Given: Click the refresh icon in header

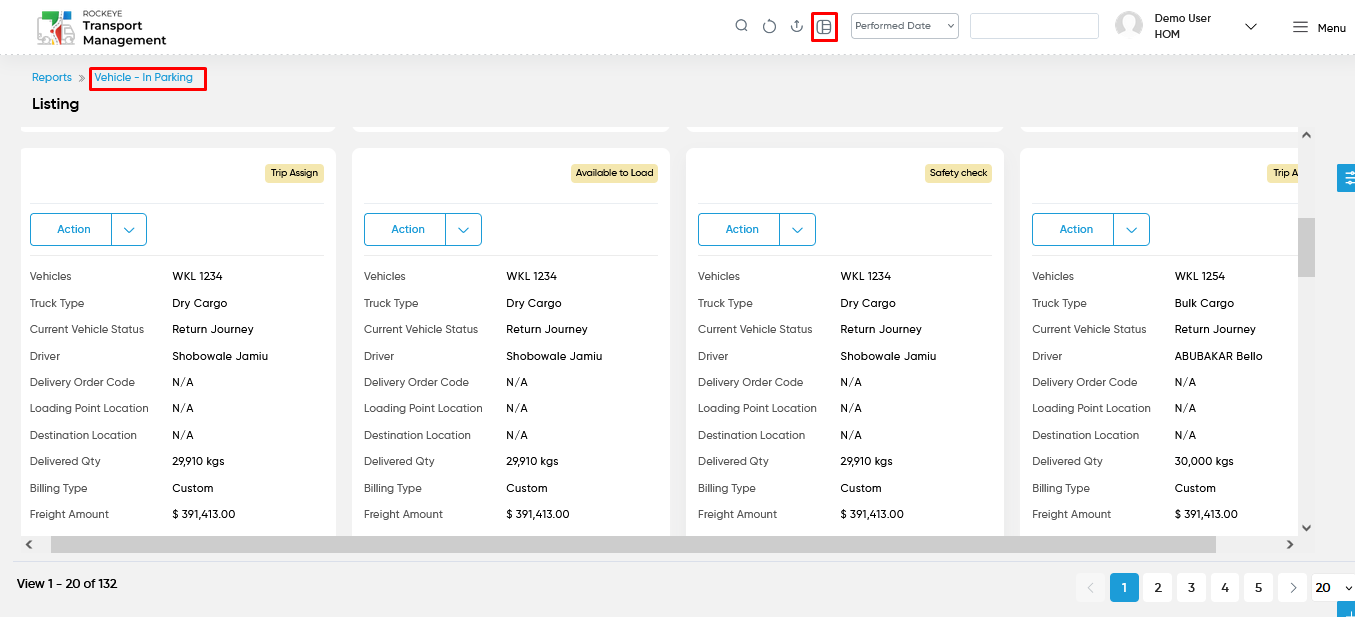Looking at the screenshot, I should pos(769,26).
